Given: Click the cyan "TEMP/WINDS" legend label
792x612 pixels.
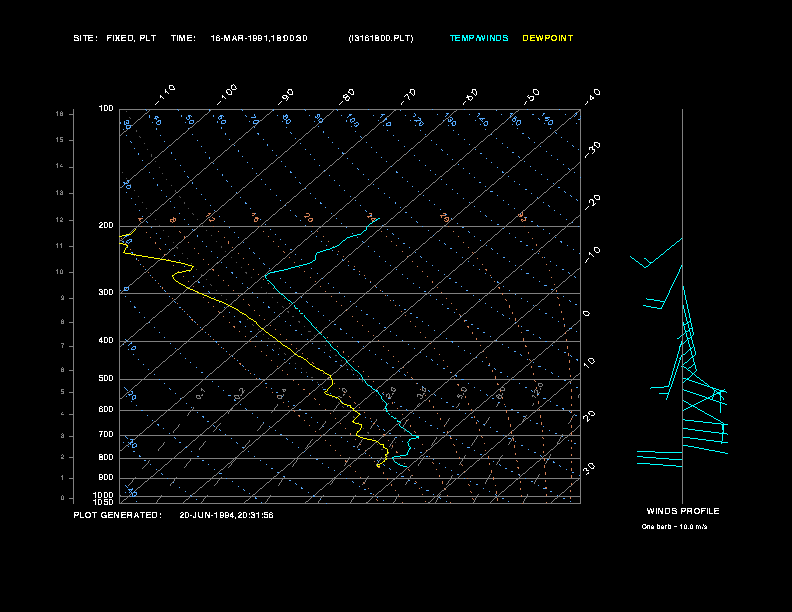Looking at the screenshot, I should click(x=479, y=38).
